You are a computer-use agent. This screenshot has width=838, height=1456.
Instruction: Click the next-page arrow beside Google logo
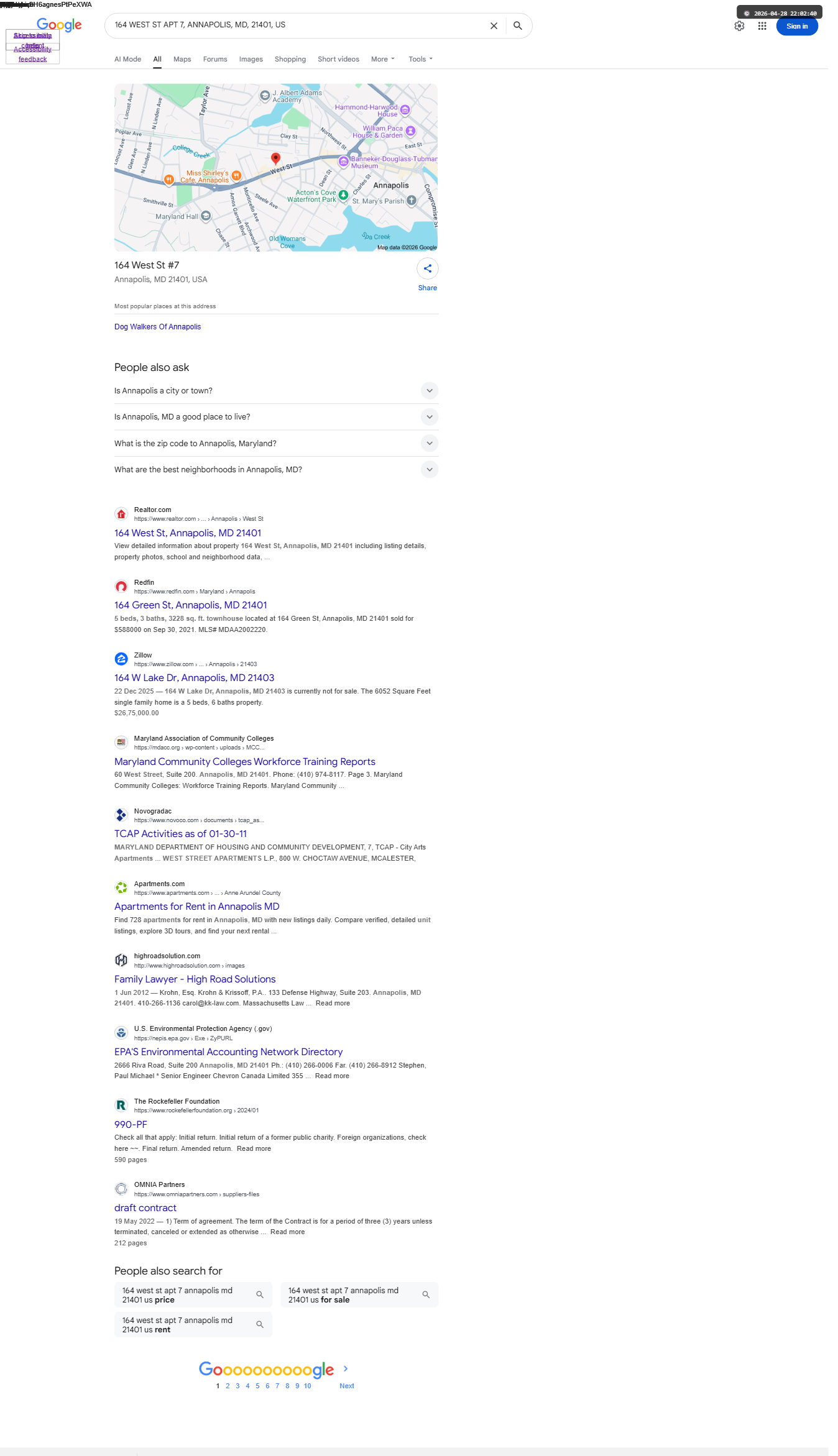346,1368
